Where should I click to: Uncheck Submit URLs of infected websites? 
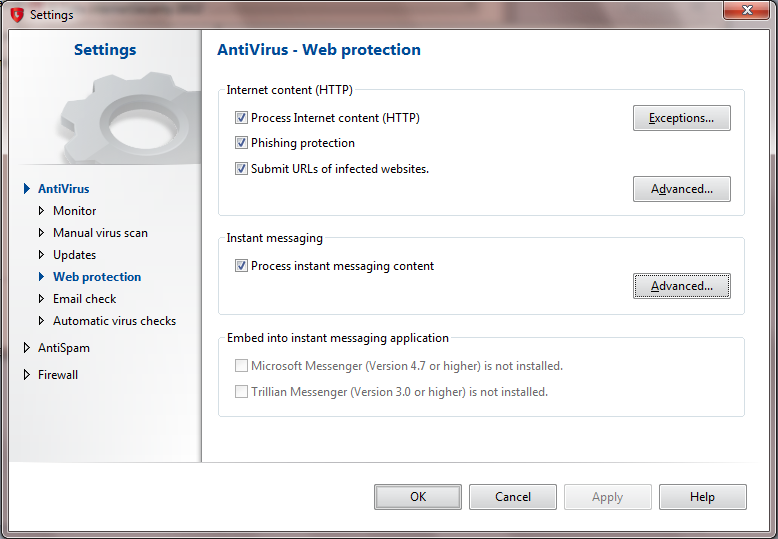pyautogui.click(x=241, y=169)
